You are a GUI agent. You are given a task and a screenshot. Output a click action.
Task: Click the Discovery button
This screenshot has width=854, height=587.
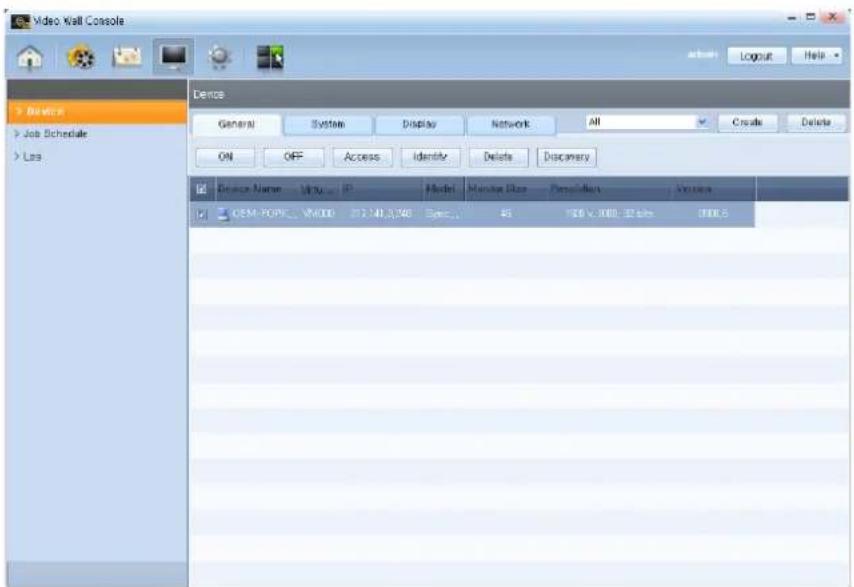tap(566, 157)
